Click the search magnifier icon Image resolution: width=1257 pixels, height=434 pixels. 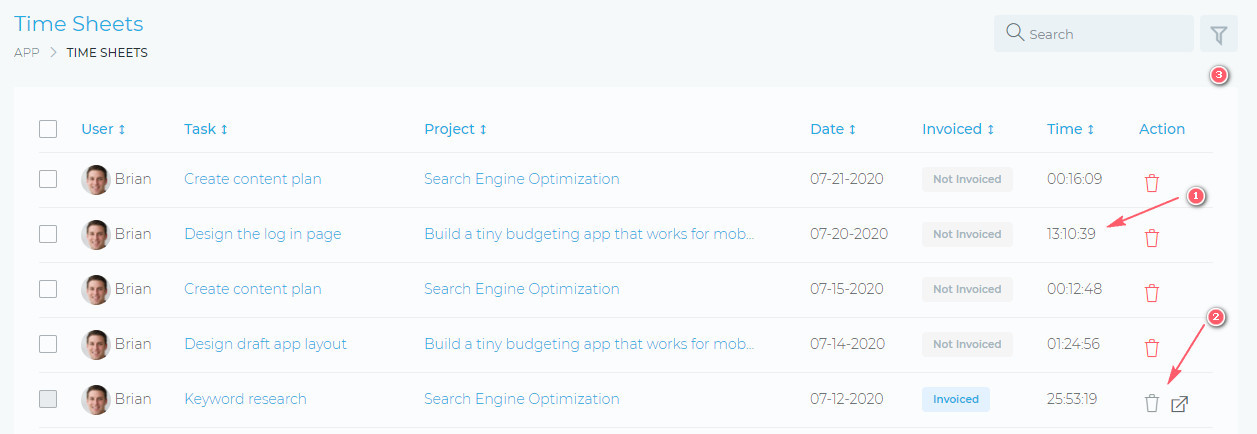pyautogui.click(x=1015, y=33)
